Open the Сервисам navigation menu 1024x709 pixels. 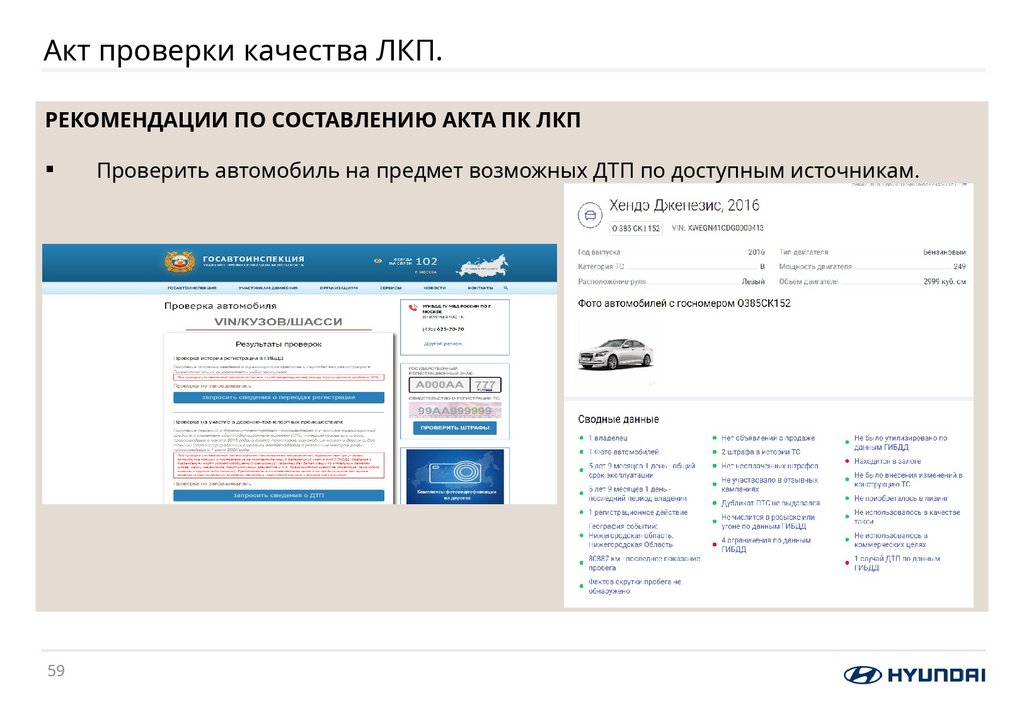[389, 287]
